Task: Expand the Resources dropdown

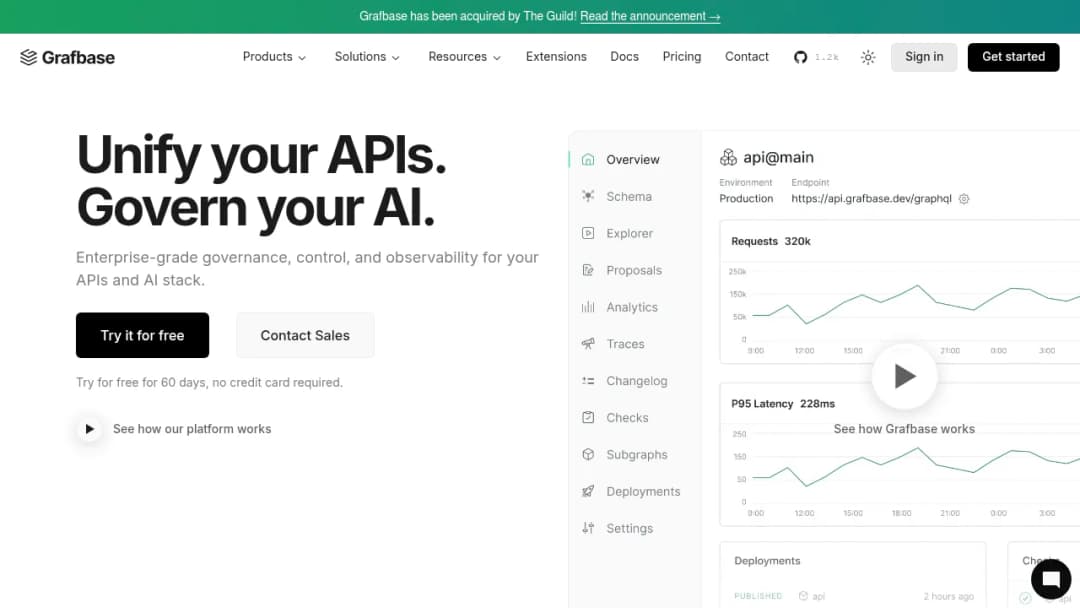Action: click(464, 57)
